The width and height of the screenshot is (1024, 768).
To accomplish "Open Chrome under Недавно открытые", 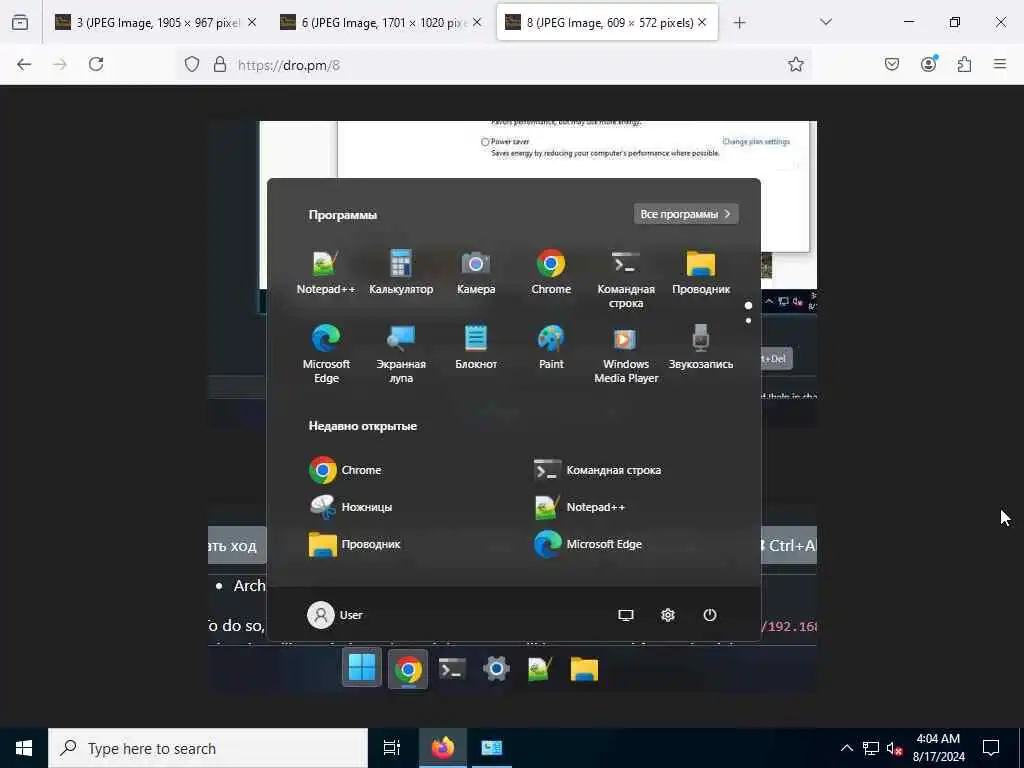I will pos(345,470).
